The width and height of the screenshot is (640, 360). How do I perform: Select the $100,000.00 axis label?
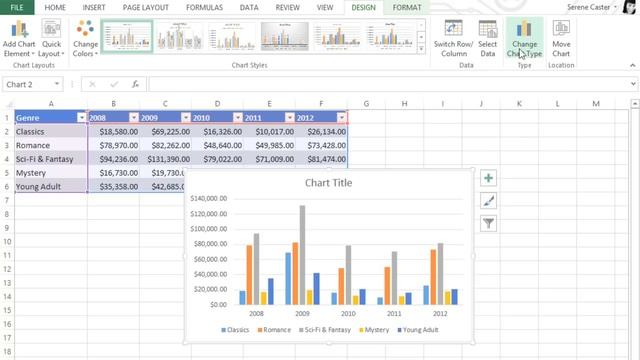pyautogui.click(x=209, y=229)
